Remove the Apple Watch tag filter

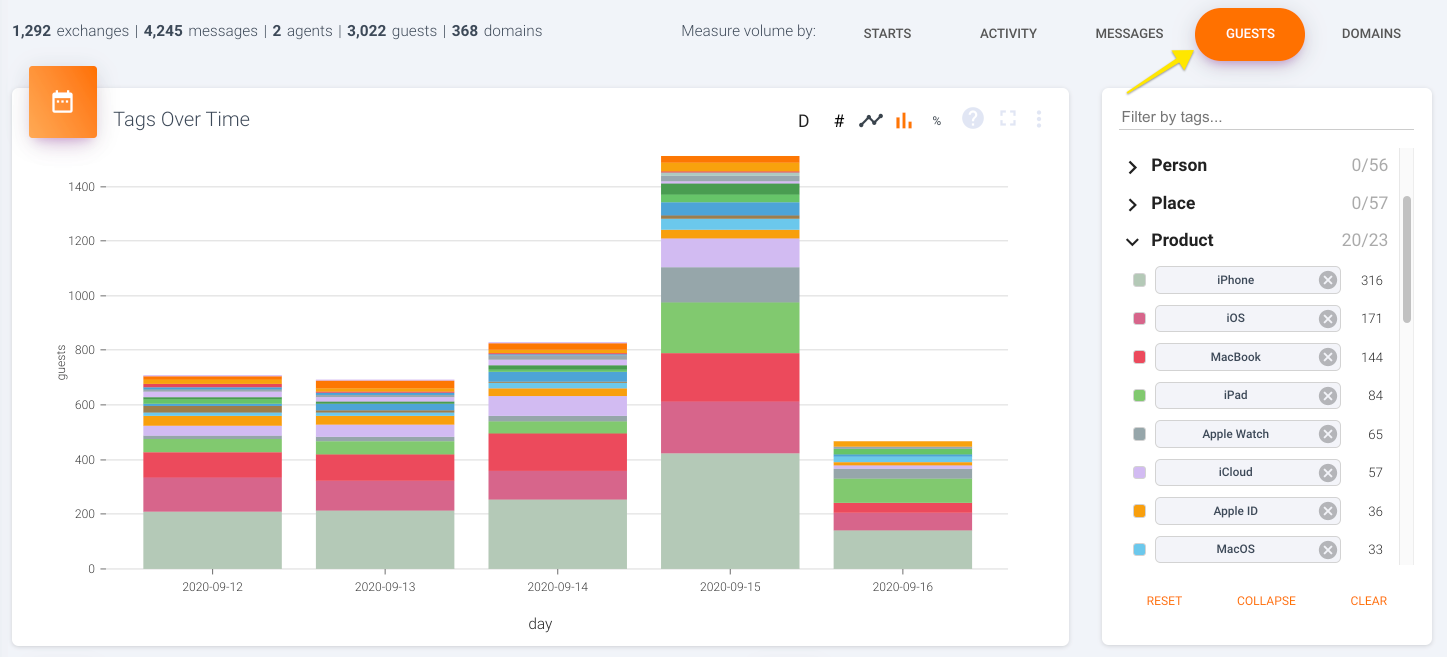(x=1327, y=434)
